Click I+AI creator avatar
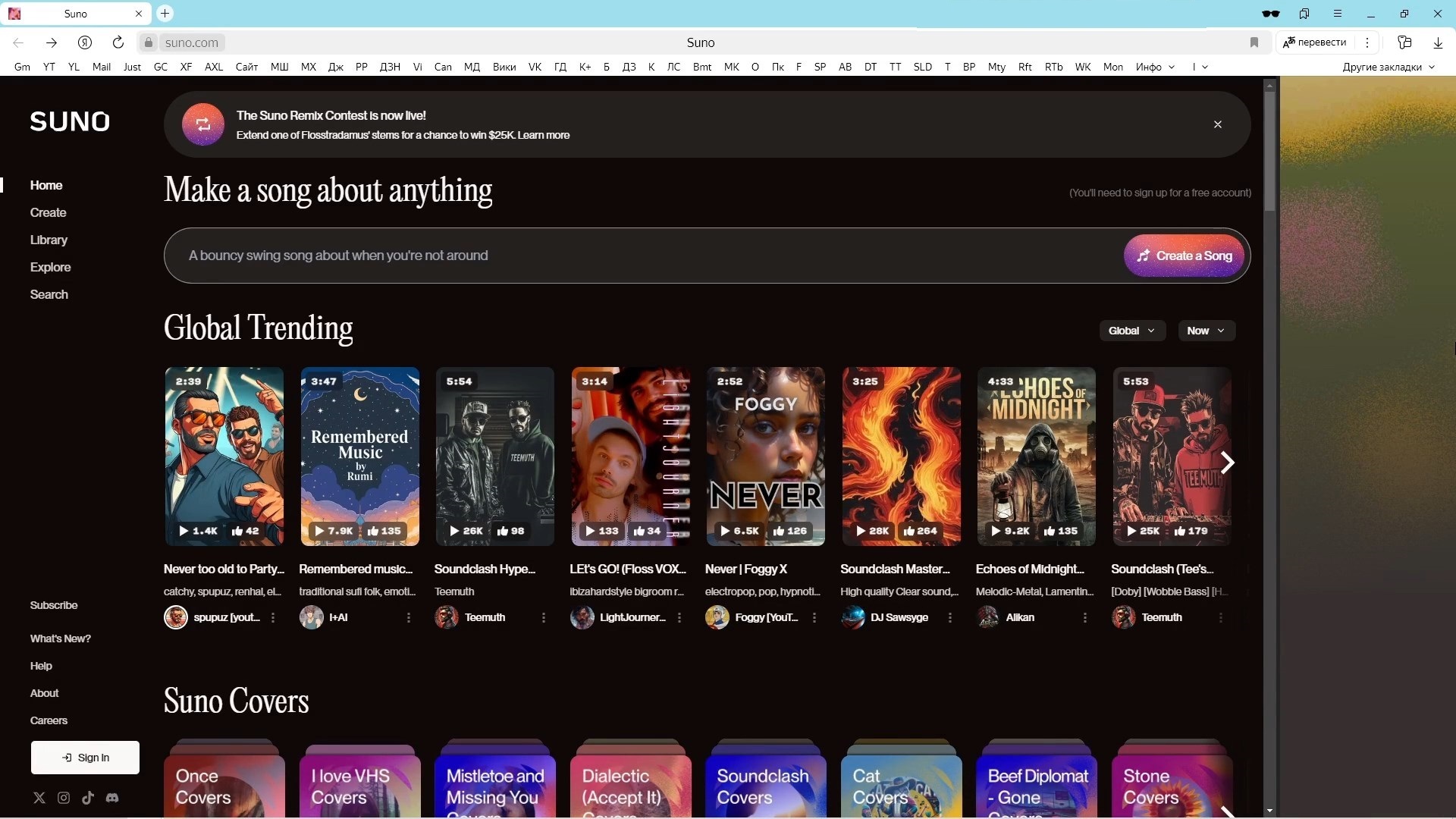The height and width of the screenshot is (819, 1456). (312, 617)
